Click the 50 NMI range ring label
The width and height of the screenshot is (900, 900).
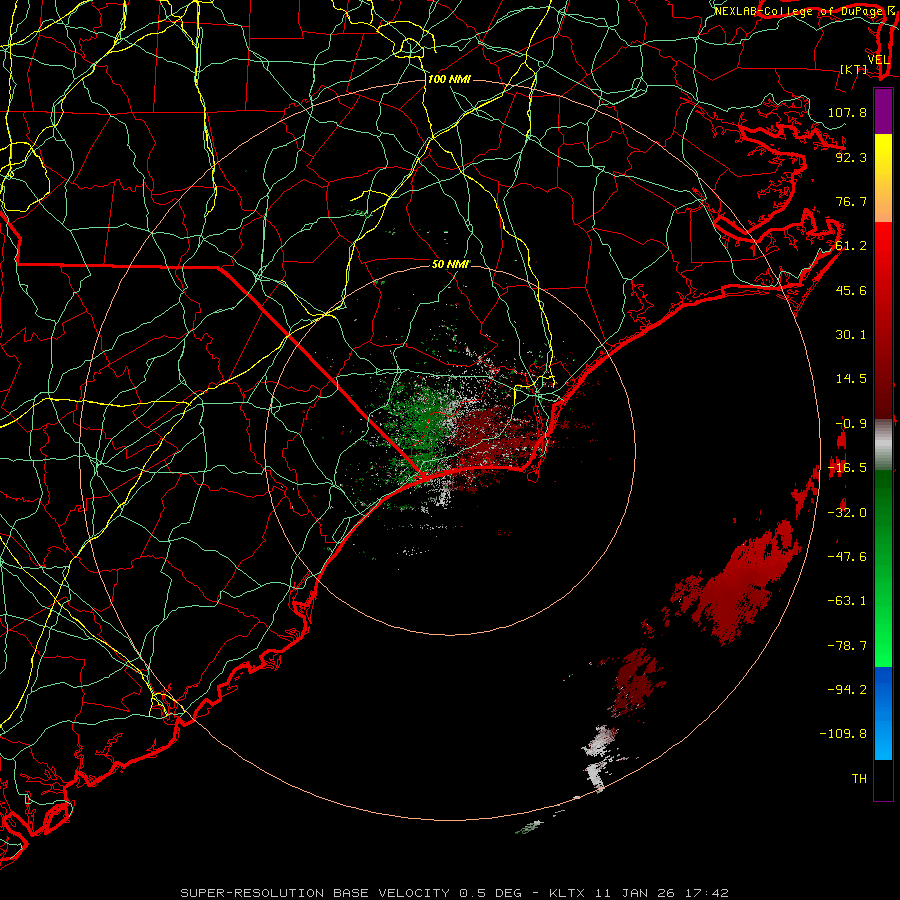[x=450, y=264]
